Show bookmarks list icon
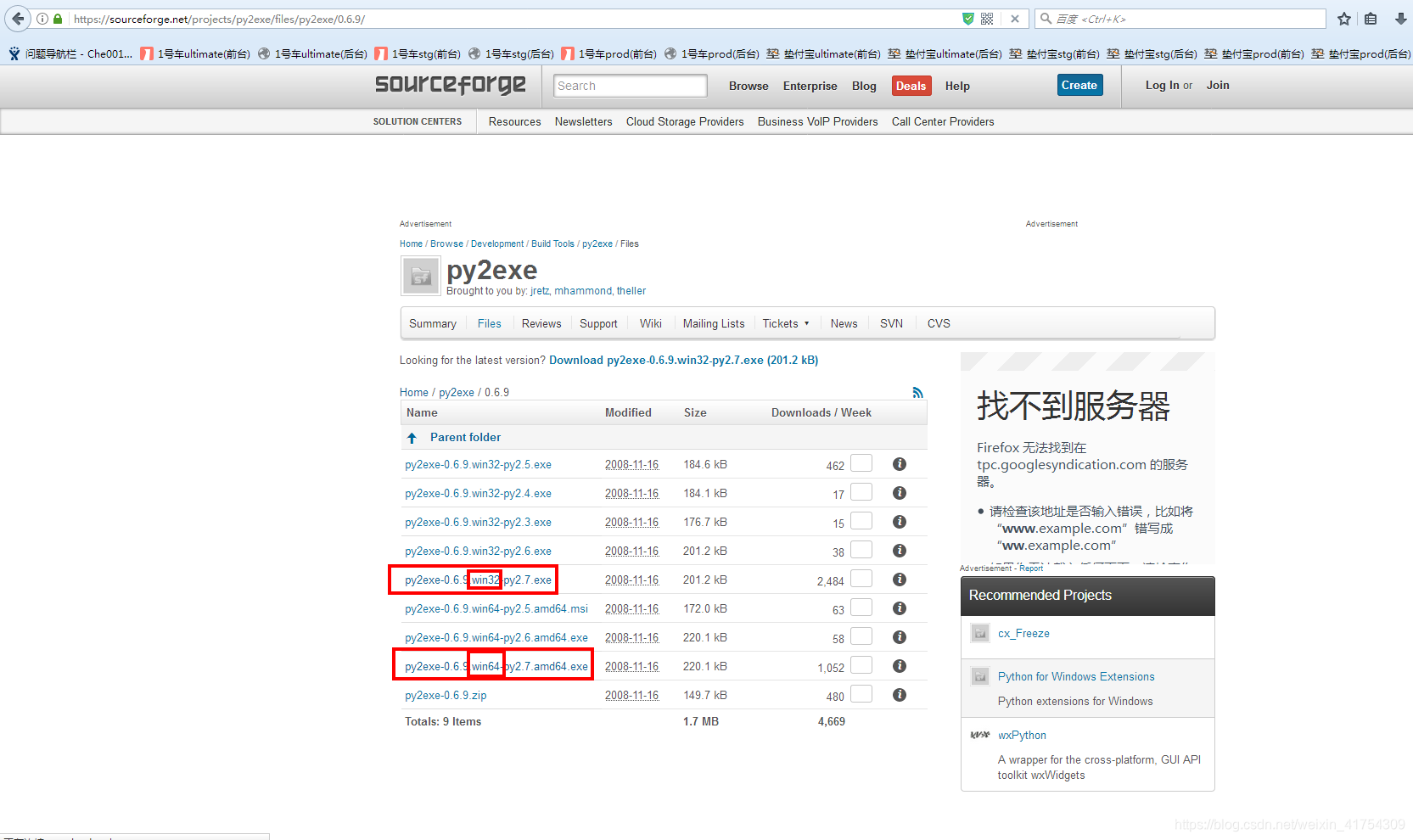 (x=1371, y=19)
